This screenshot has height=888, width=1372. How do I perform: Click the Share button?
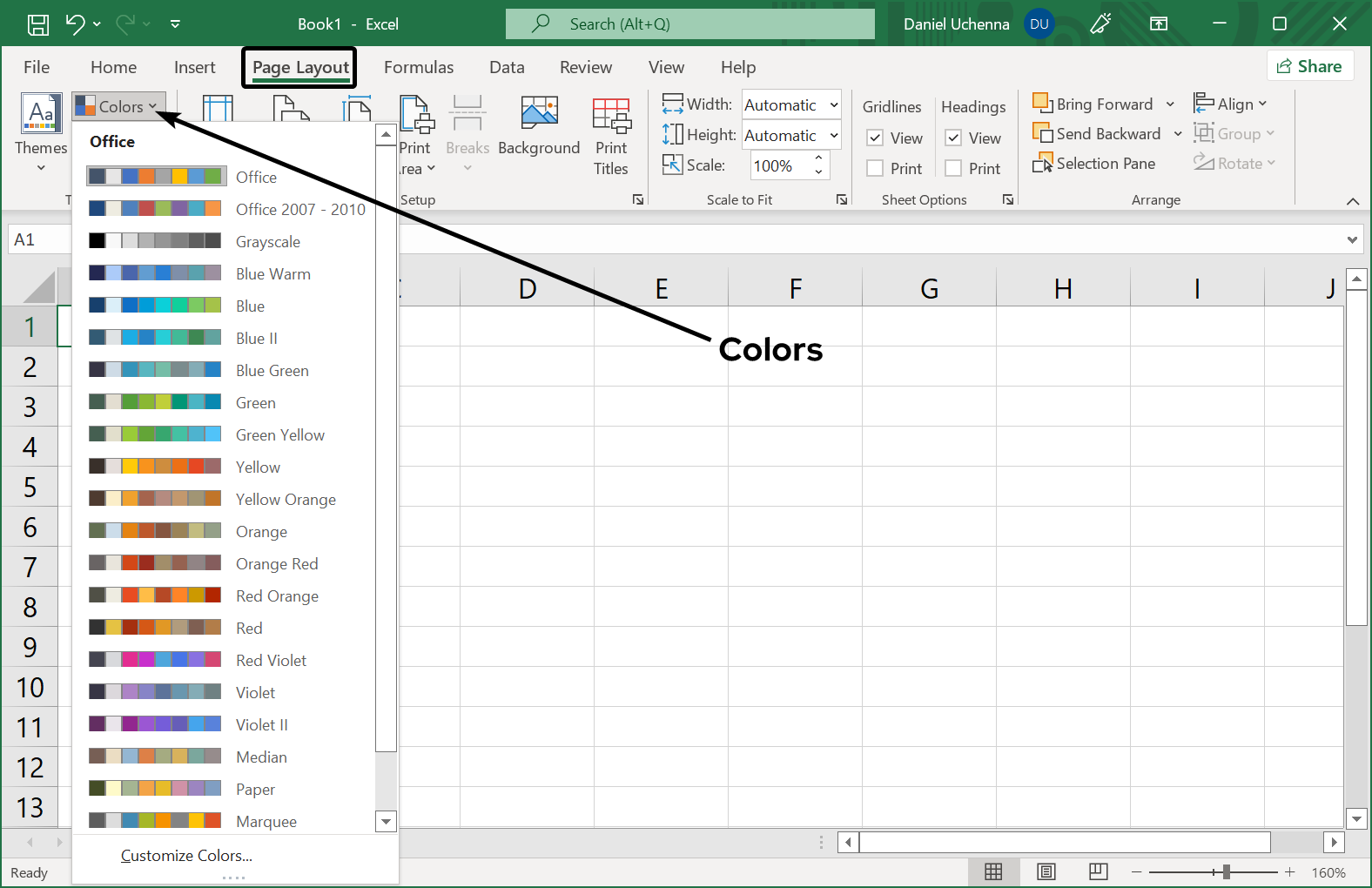tap(1310, 66)
